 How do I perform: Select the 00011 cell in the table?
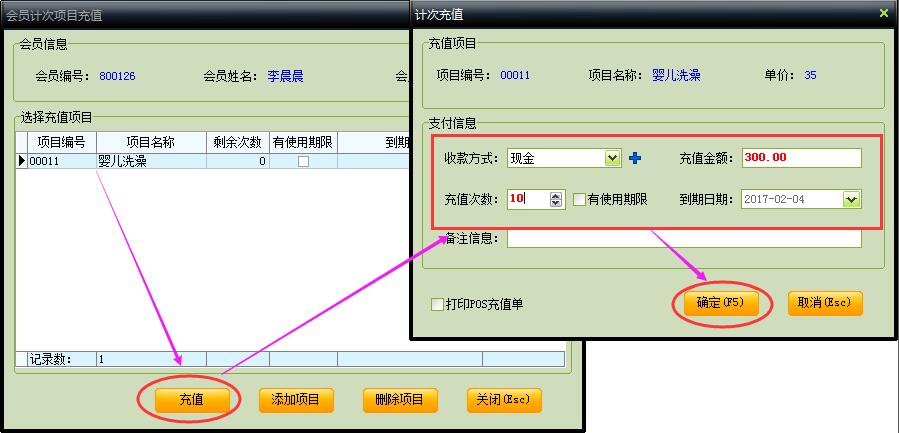pyautogui.click(x=61, y=161)
